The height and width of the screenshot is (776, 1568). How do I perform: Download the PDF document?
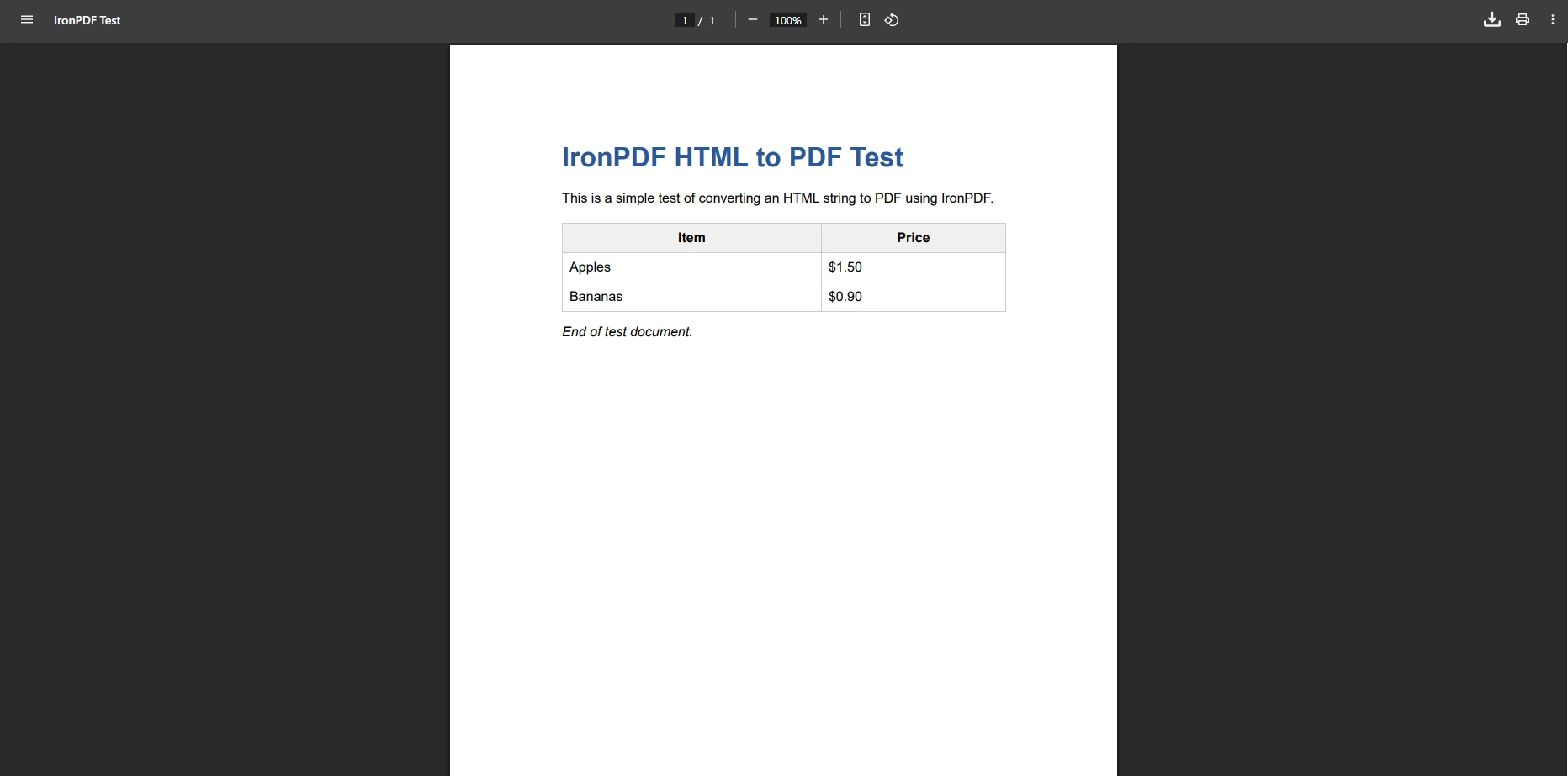coord(1492,19)
